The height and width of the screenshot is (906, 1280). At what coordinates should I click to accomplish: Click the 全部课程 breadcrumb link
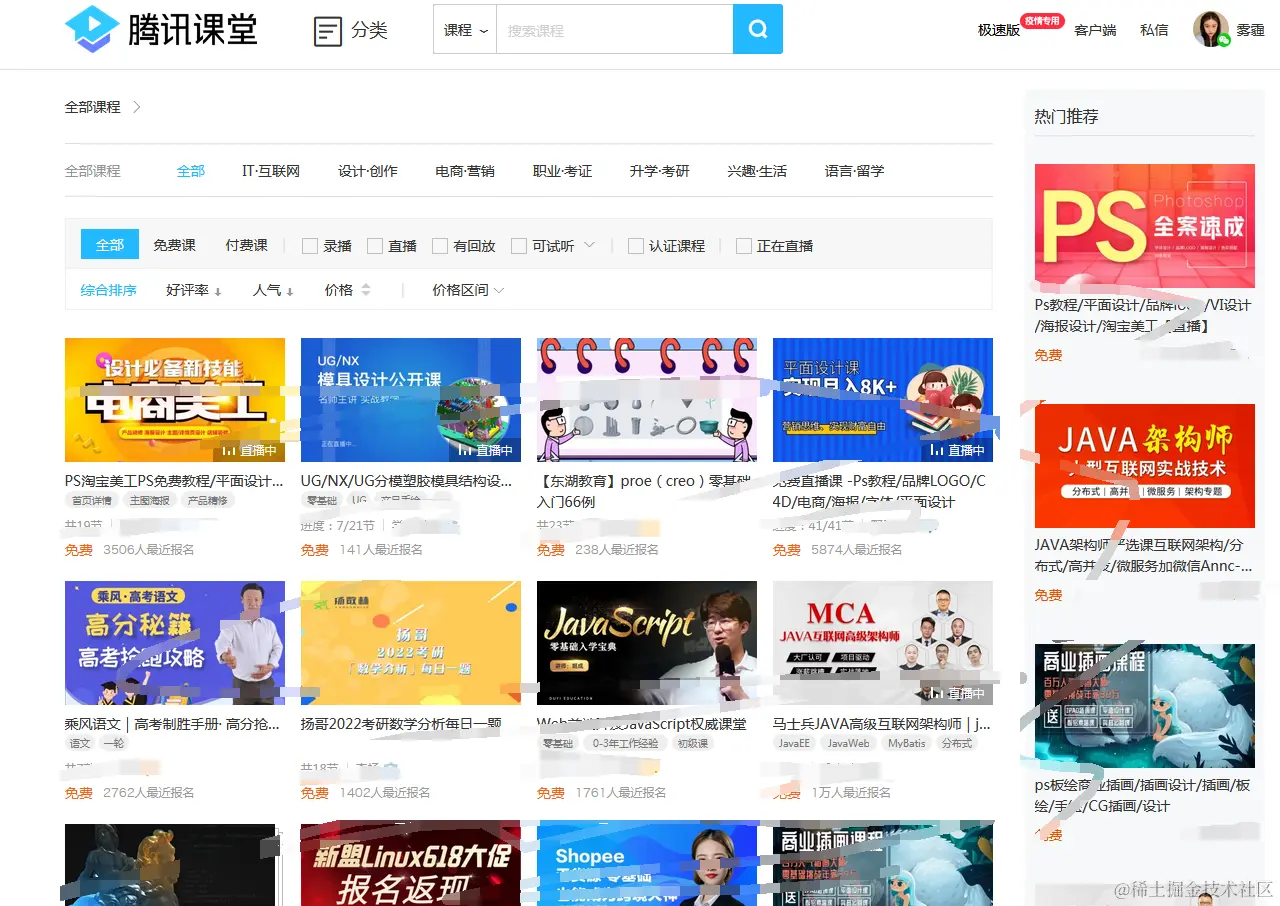click(93, 107)
